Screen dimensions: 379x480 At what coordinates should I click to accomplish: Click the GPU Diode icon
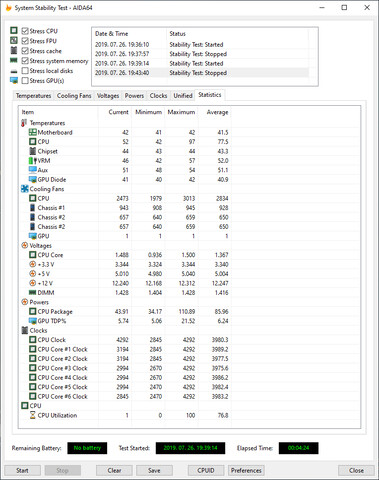tap(32, 179)
